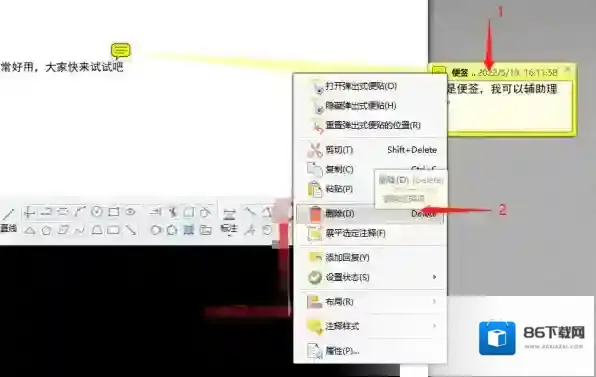This screenshot has width=596, height=377.
Task: Click 剪切(T) in the context menu
Action: (370, 150)
